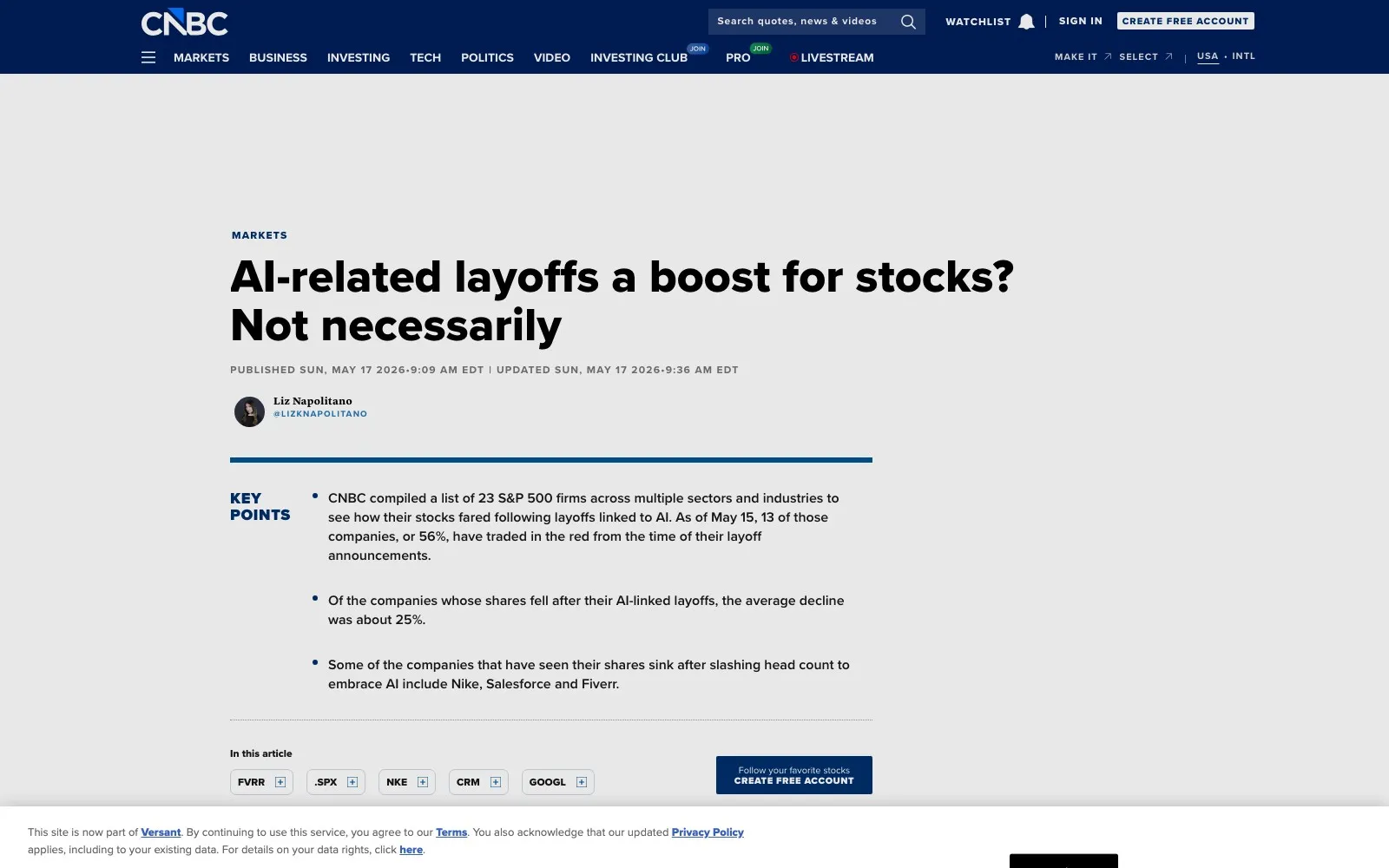The height and width of the screenshot is (868, 1389).
Task: Add GOOGL to watchlist with plus icon
Action: click(582, 782)
